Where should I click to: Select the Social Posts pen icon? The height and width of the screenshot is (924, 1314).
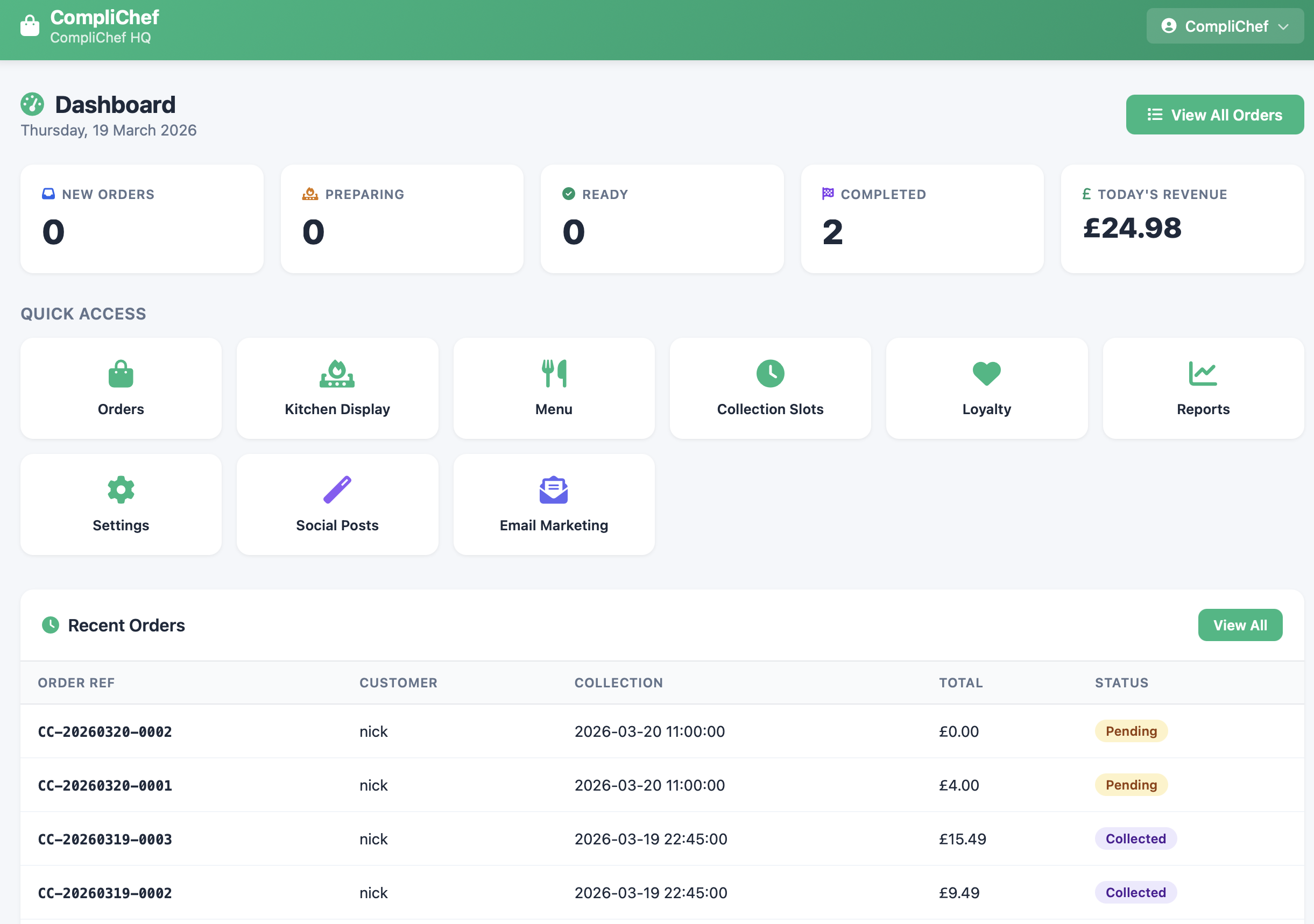tap(337, 489)
